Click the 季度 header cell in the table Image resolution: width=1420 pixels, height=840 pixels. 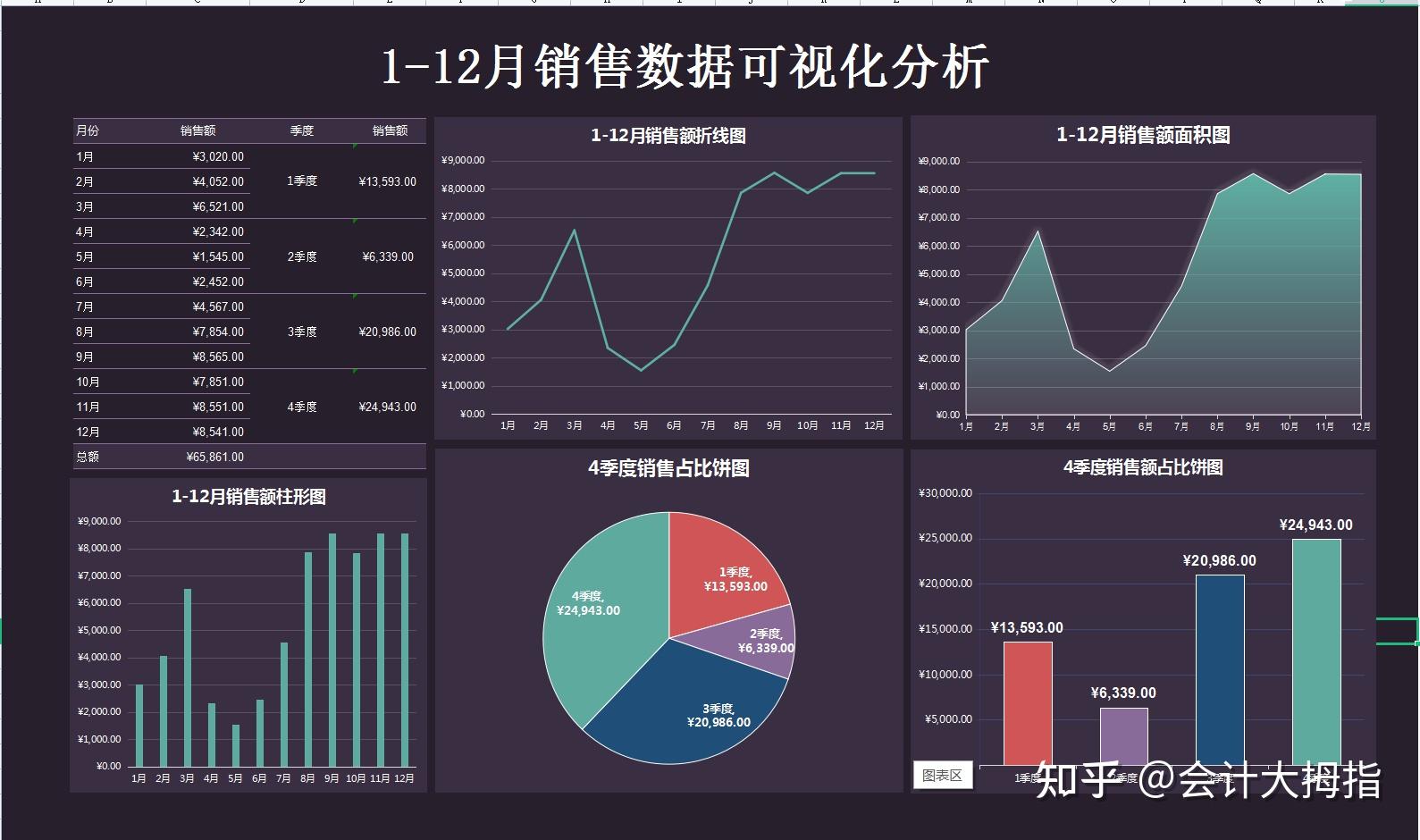pyautogui.click(x=302, y=130)
